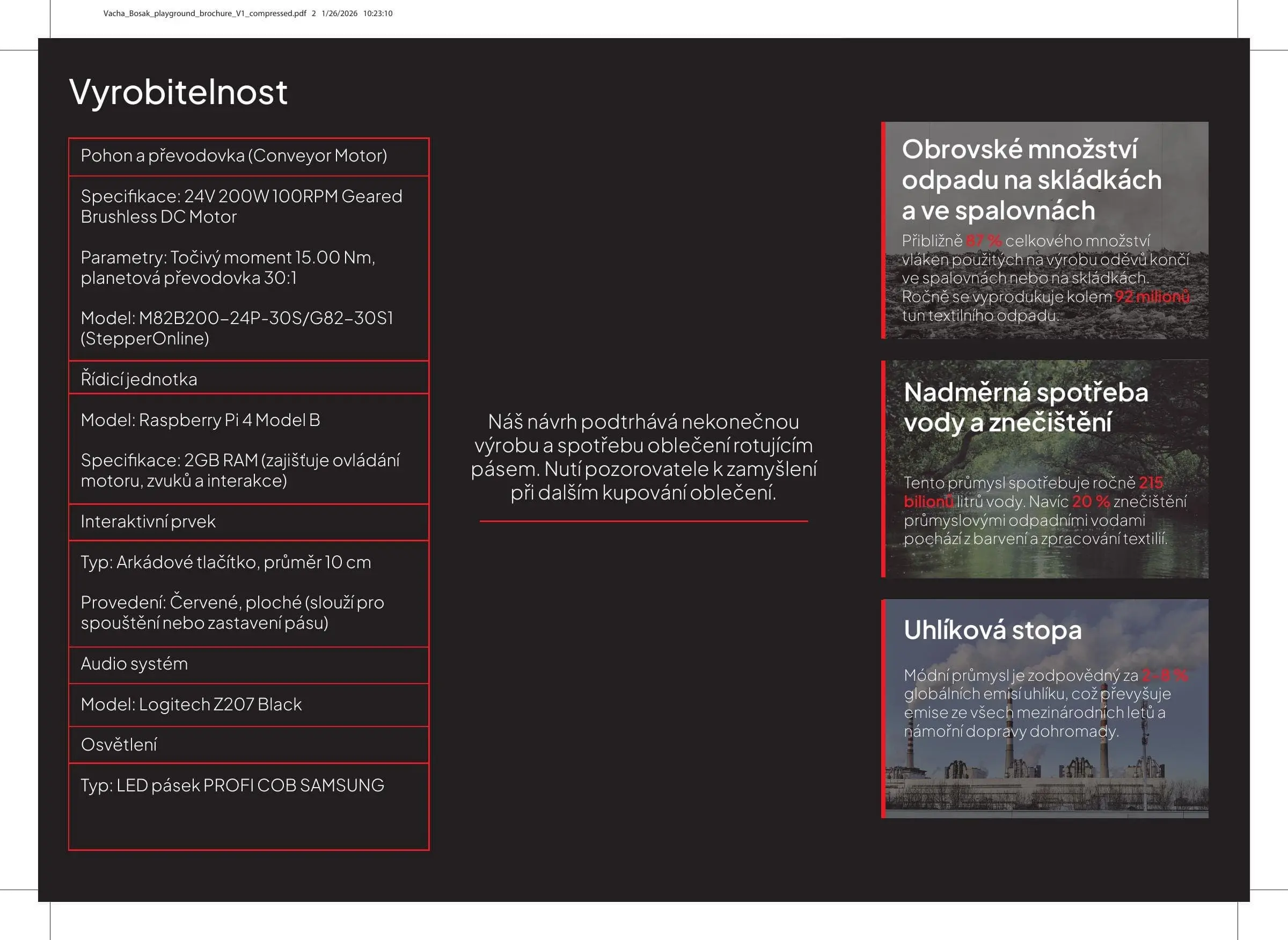
Task: Open the Nadměrná spotřeba vody image card
Action: pyautogui.click(x=1045, y=469)
